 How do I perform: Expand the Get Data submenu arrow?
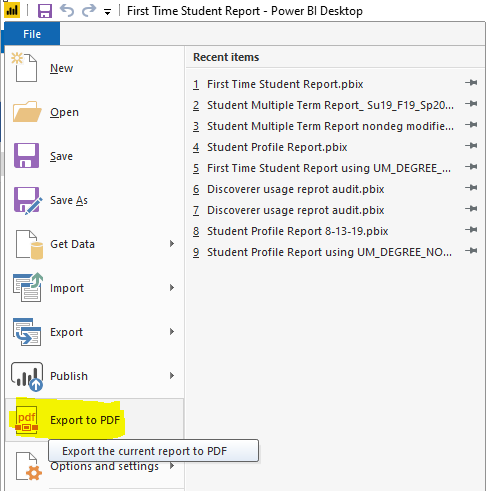(x=172, y=244)
